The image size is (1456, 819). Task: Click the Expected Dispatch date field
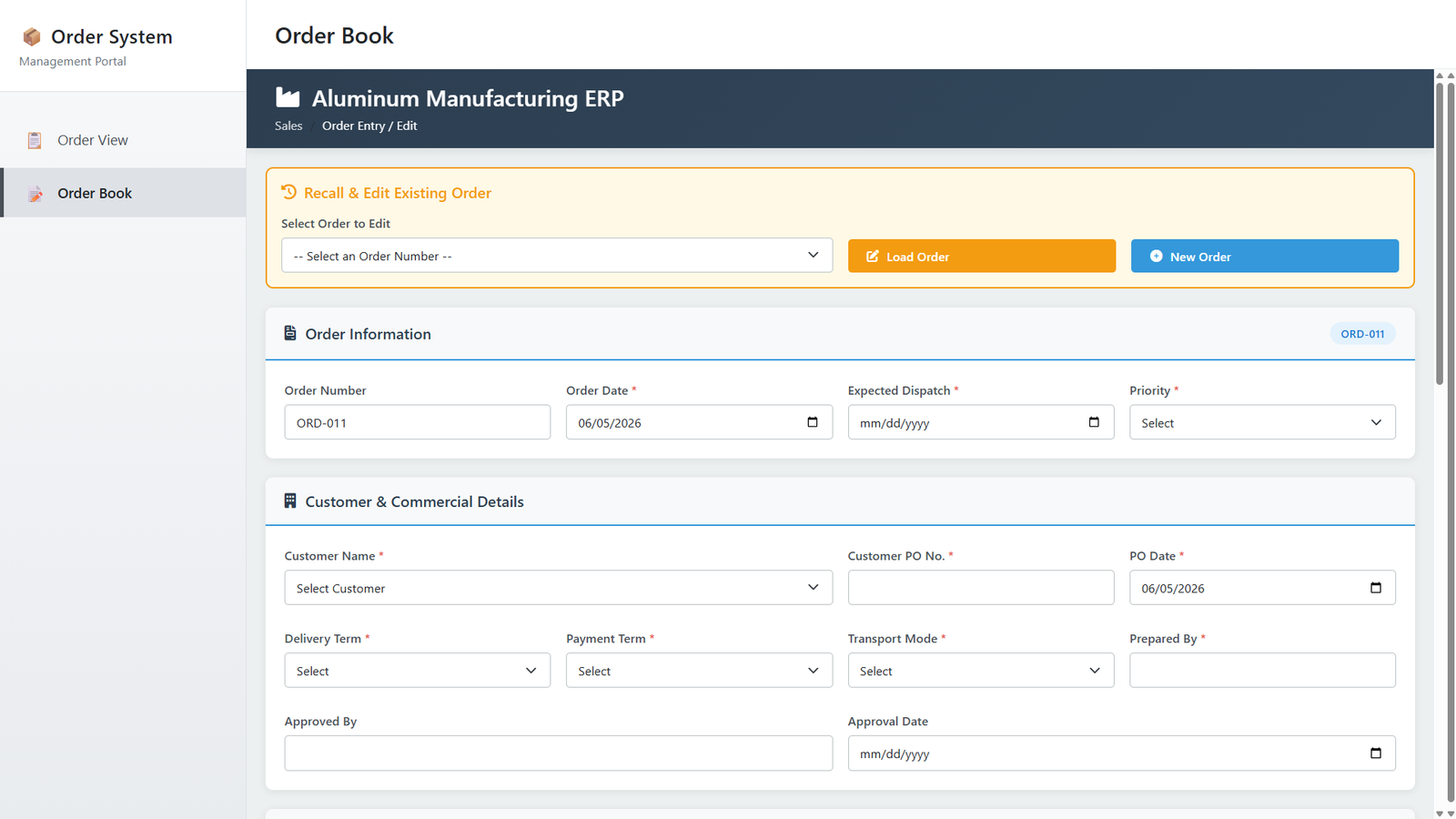981,422
